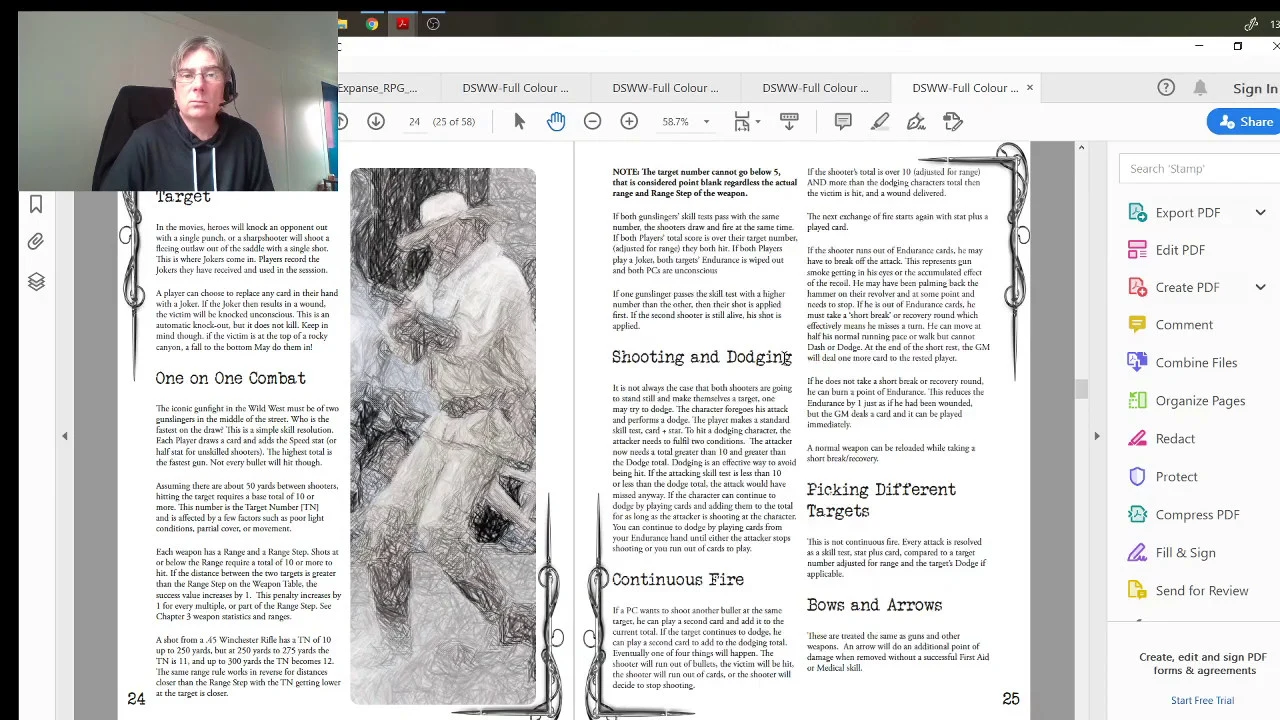Click the fit page view icon
The image size is (1280, 720).
click(742, 122)
